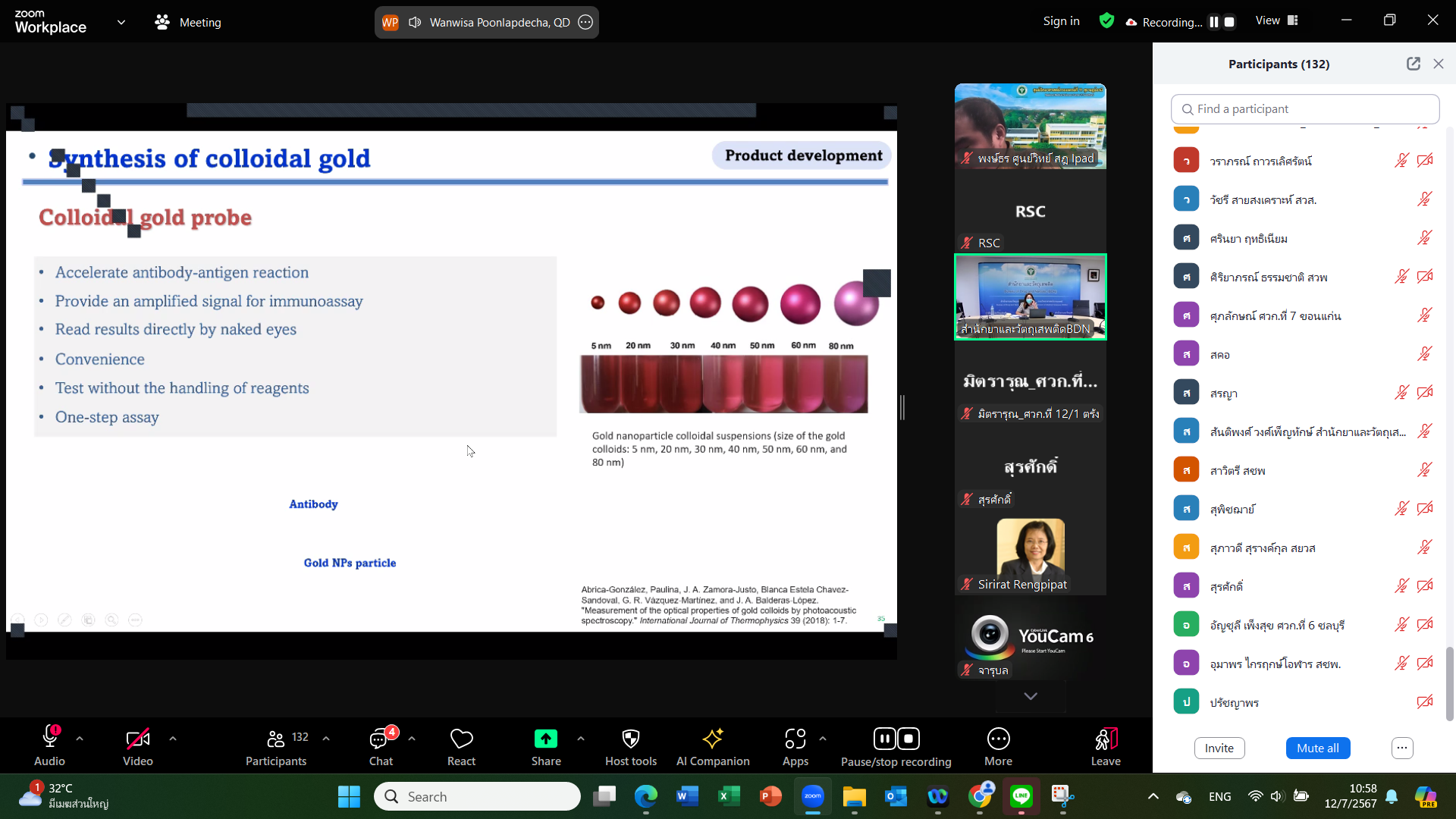Open the Apps icon in toolbar
Viewport: 1456px width, 819px height.
(795, 739)
